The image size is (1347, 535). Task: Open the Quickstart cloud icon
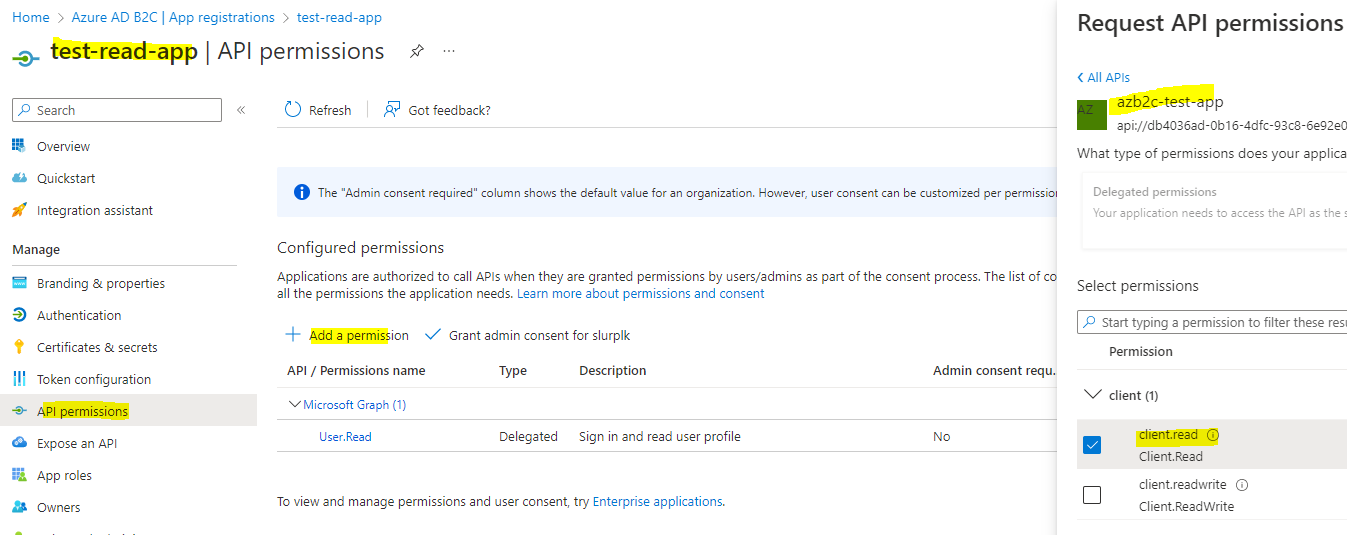coord(19,178)
